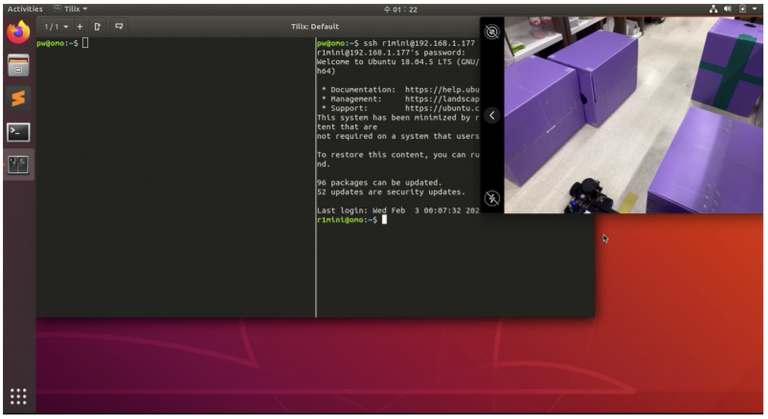The width and height of the screenshot is (768, 419).
Task: Open the Activities overview
Action: coord(25,9)
